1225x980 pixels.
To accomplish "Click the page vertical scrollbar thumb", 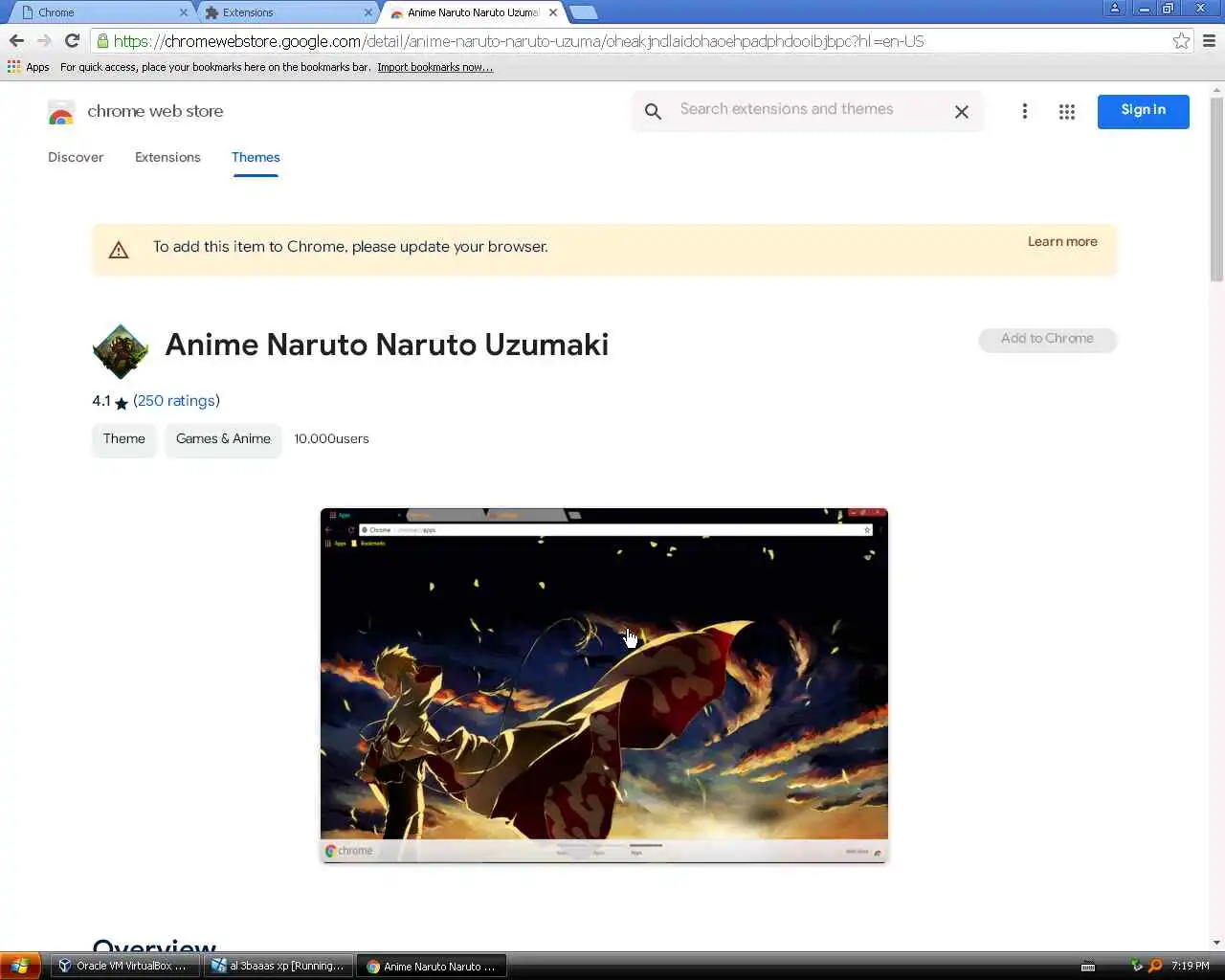I will (1216, 189).
